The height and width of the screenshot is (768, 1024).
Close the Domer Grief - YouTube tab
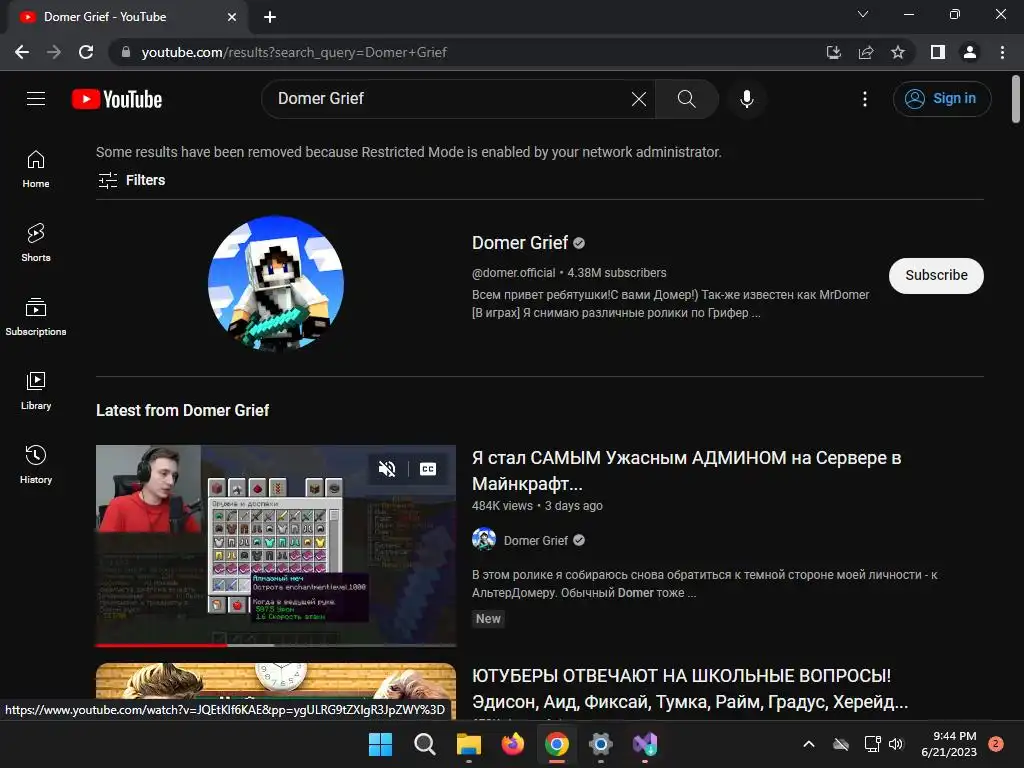tap(232, 17)
